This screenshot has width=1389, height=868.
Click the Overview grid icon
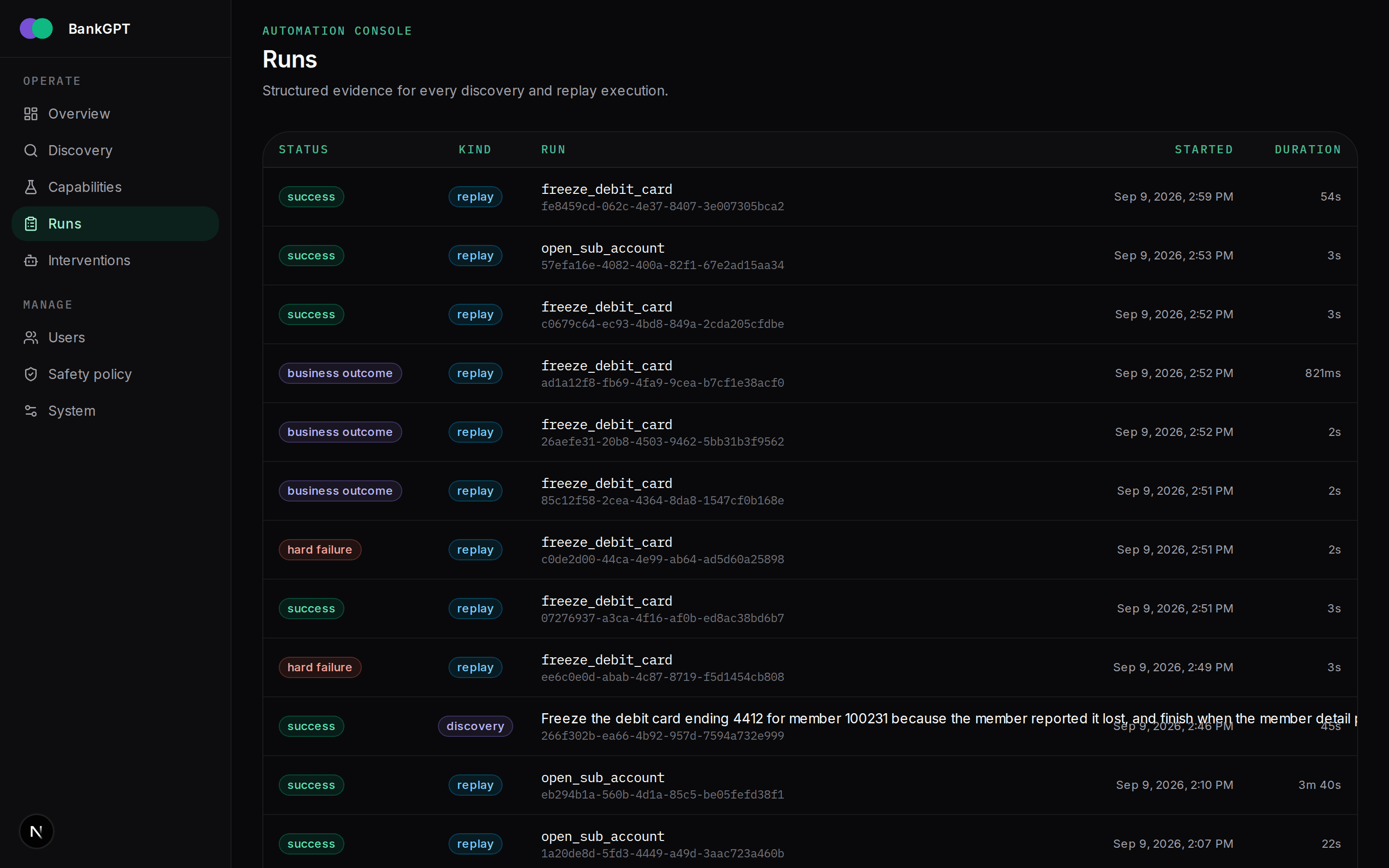[x=31, y=114]
